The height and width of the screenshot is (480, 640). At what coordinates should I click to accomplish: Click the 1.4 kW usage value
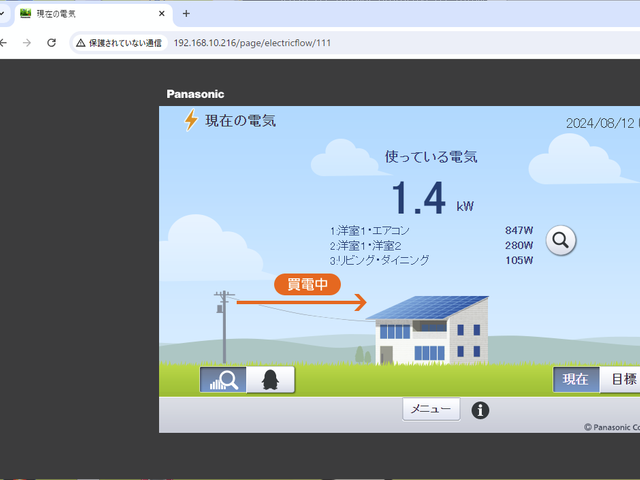pyautogui.click(x=433, y=198)
